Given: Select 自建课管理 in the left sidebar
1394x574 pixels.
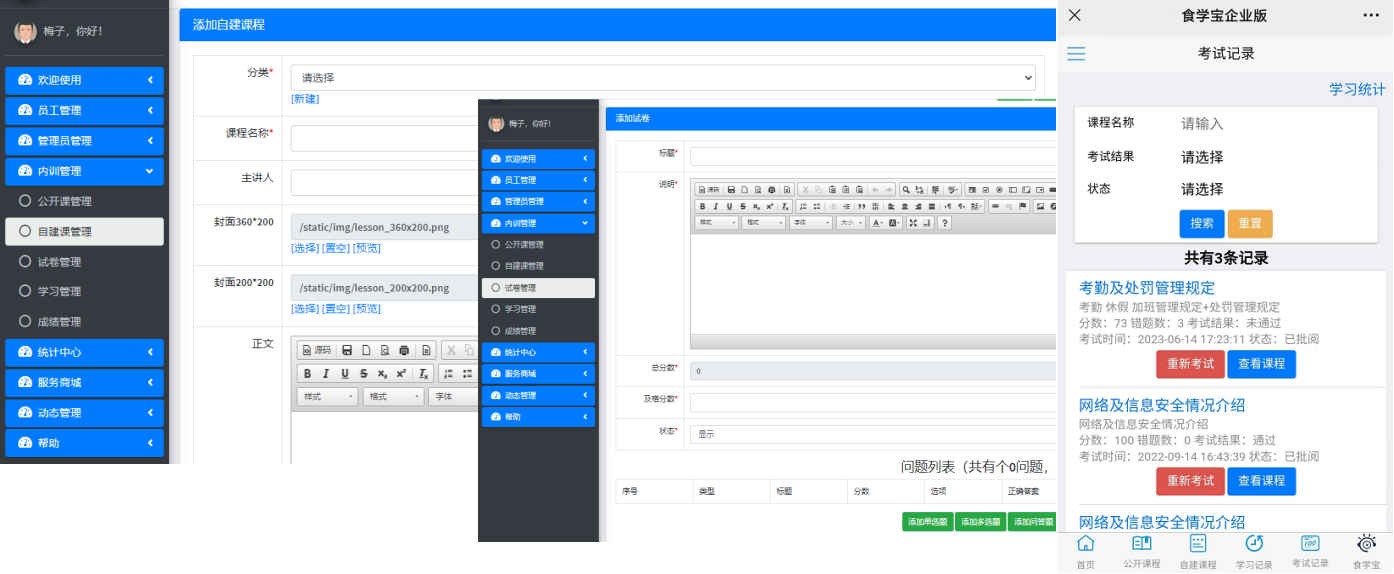Looking at the screenshot, I should tap(84, 231).
